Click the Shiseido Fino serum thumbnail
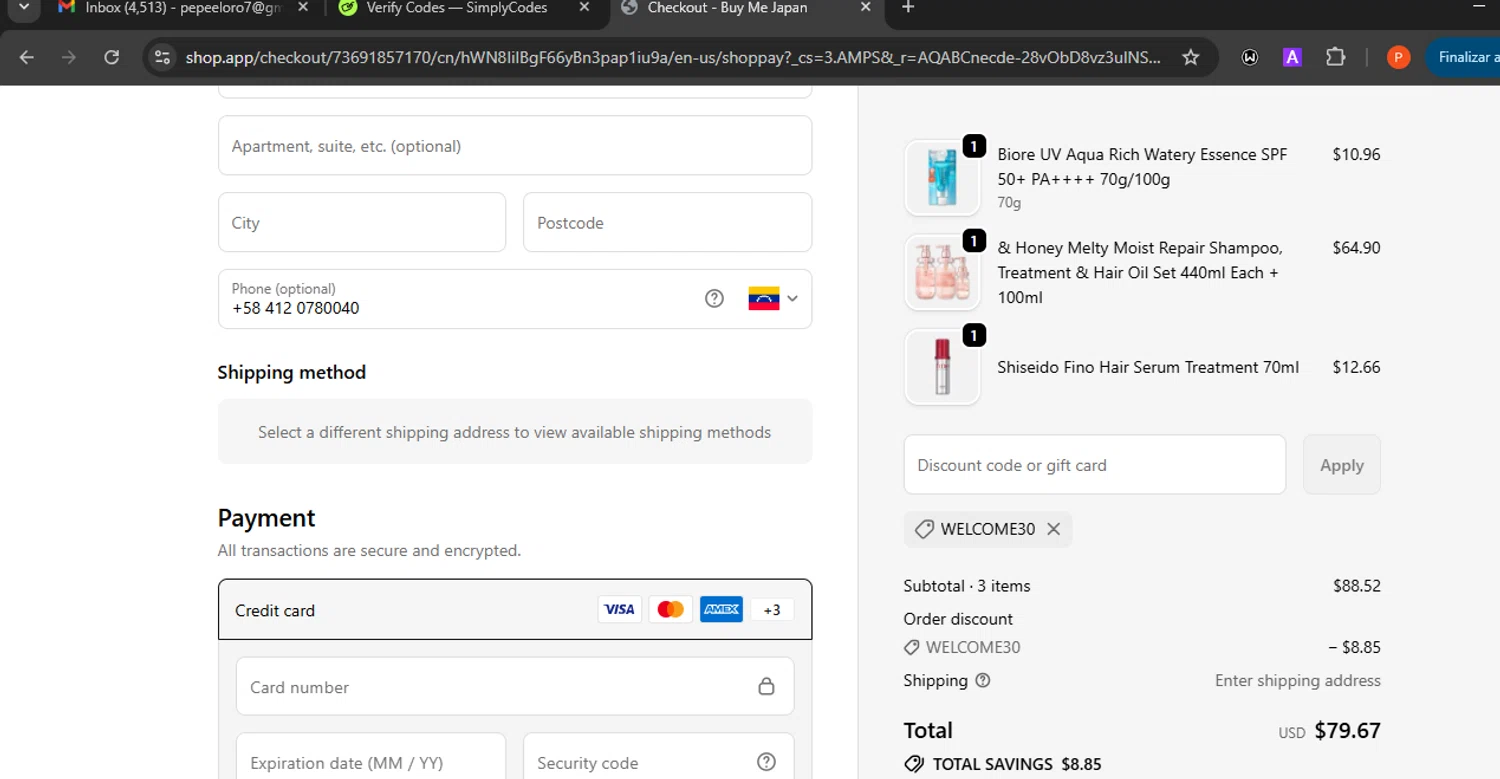 pos(942,367)
